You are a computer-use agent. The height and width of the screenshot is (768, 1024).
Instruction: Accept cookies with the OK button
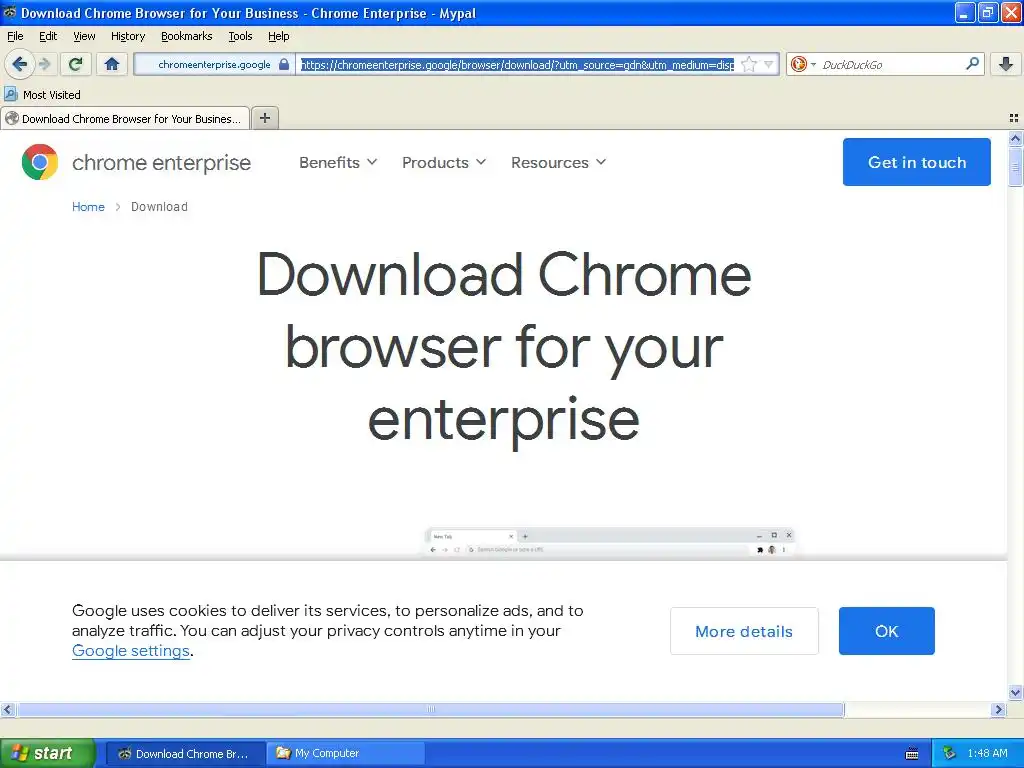(x=887, y=631)
